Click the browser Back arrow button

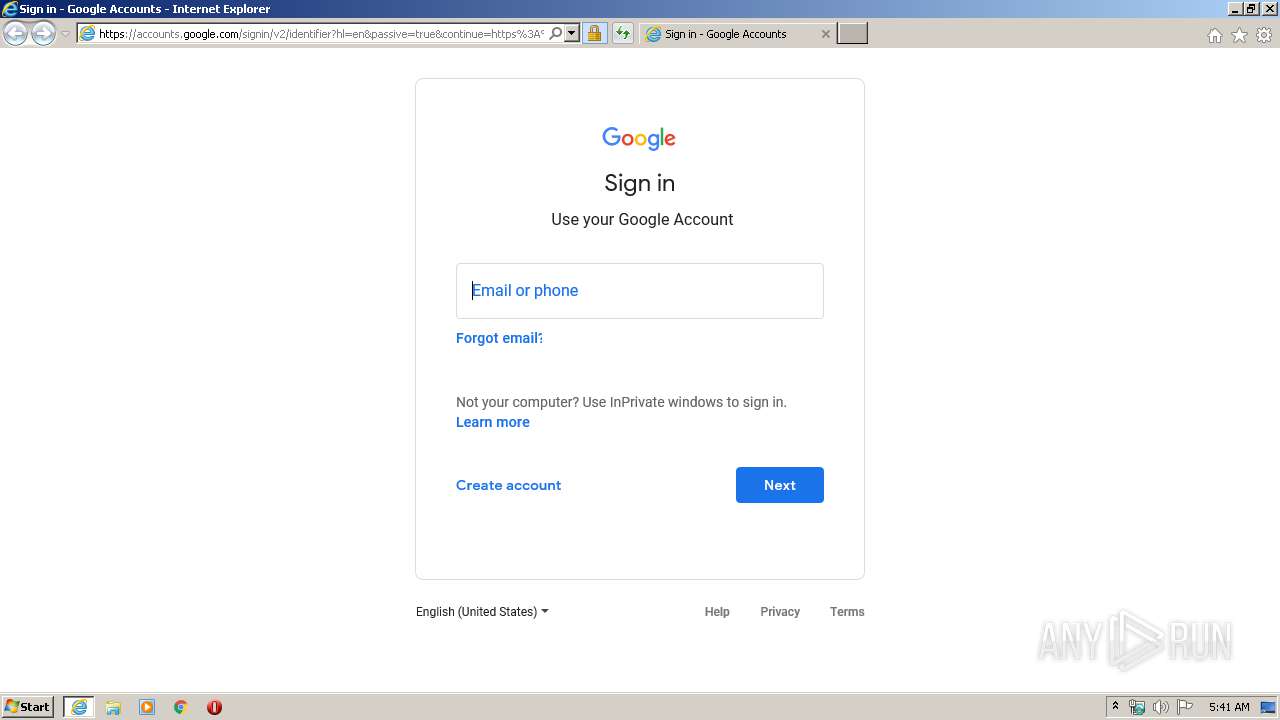pos(15,34)
